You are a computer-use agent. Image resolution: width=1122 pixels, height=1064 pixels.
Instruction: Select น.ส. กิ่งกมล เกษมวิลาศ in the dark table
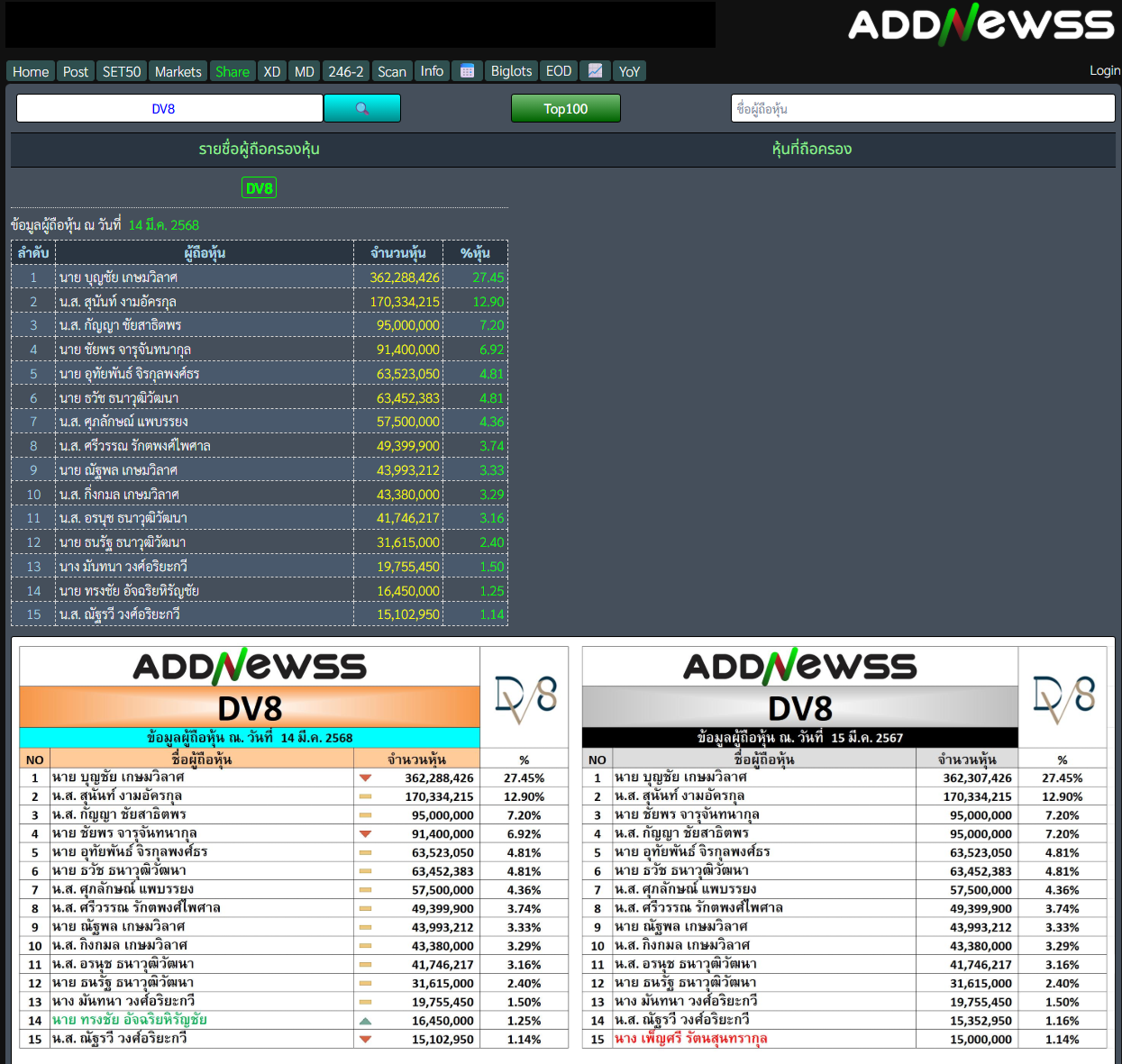point(119,495)
